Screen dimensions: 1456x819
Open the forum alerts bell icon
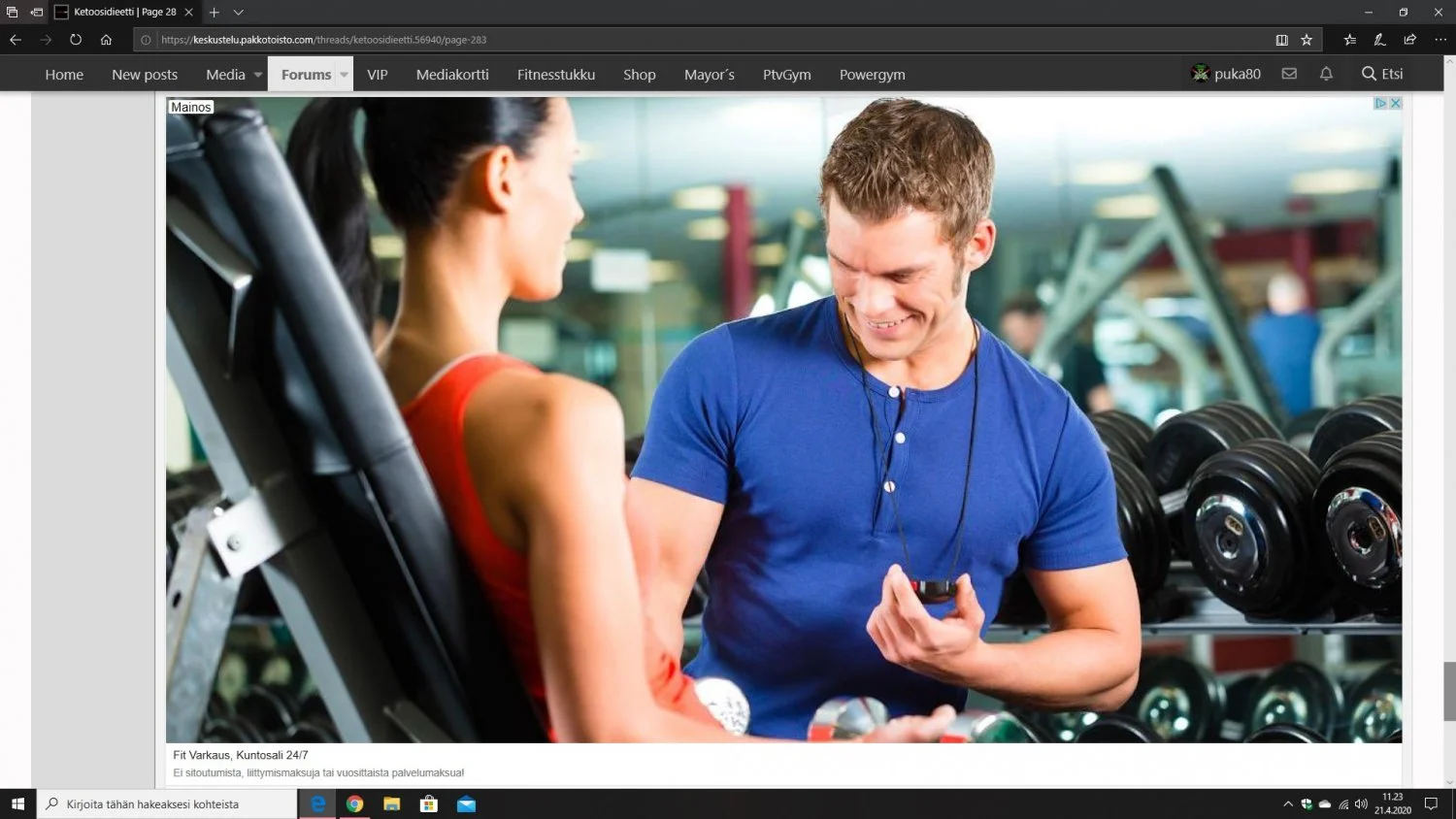tap(1326, 74)
